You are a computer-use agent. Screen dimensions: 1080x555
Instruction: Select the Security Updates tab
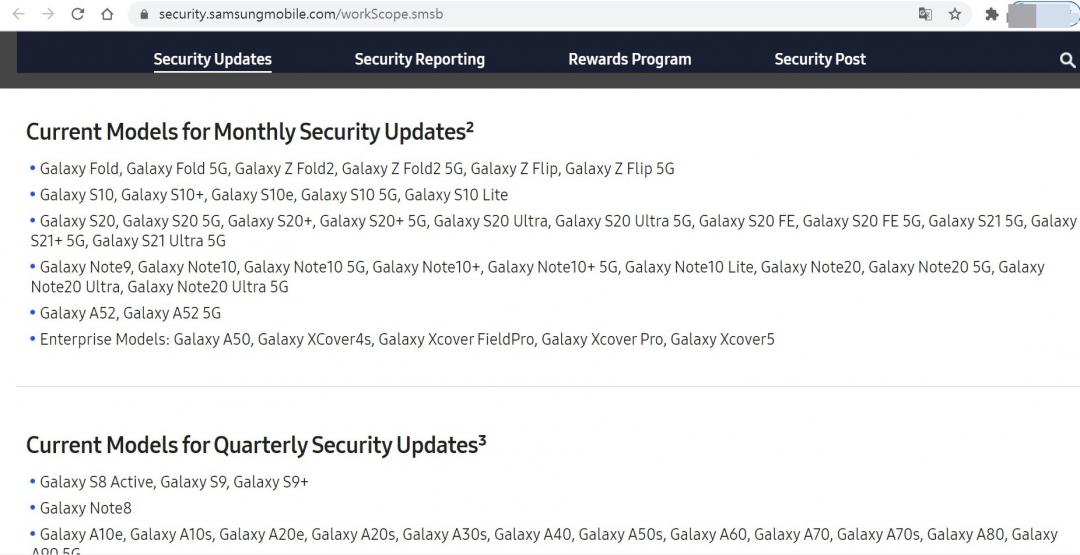click(212, 59)
